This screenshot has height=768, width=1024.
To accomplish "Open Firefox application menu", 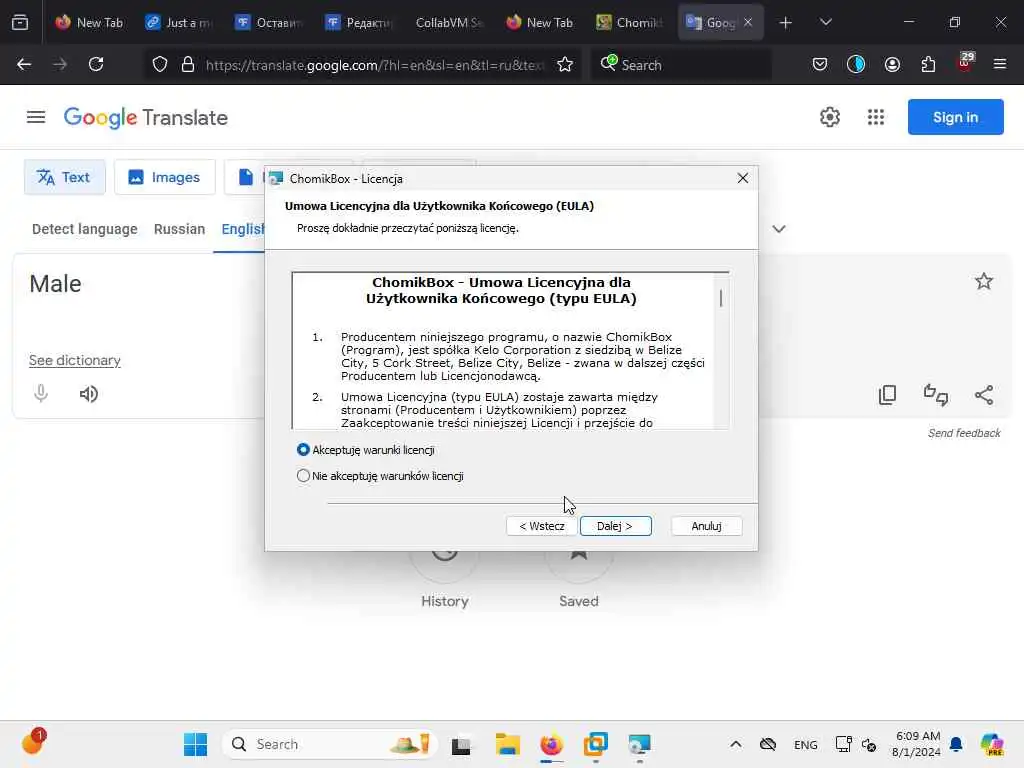I will 999,65.
